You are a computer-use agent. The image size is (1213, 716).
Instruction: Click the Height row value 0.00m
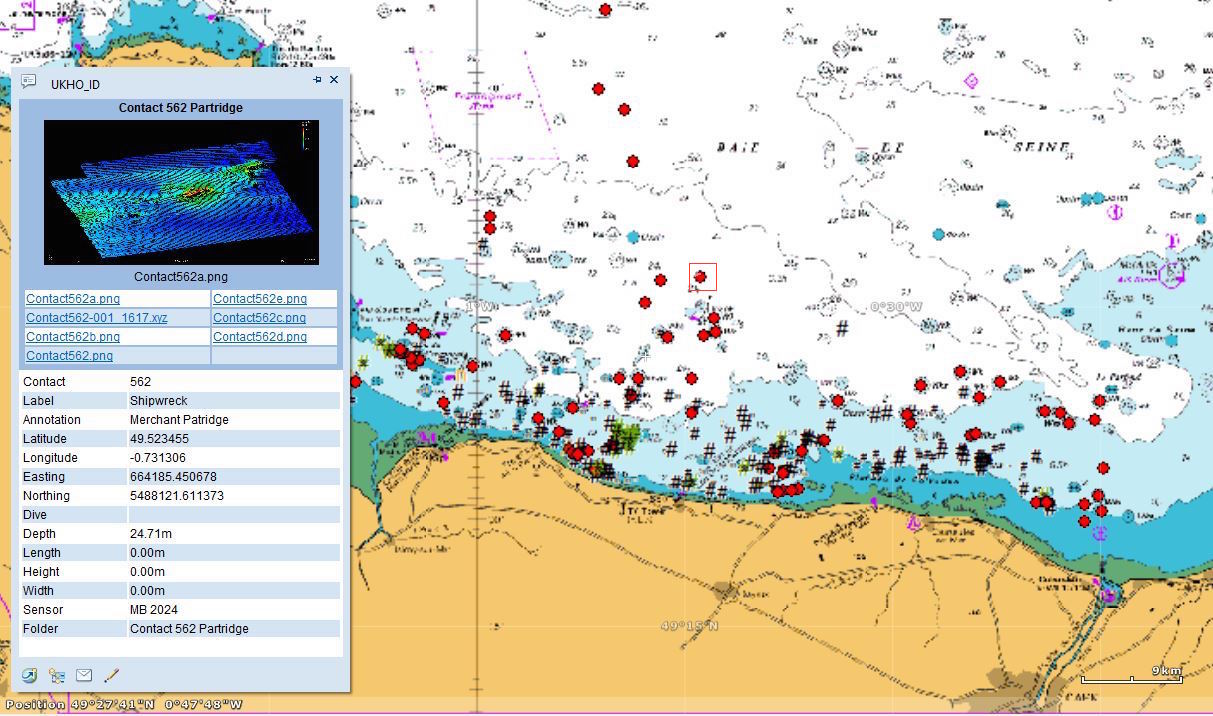(147, 572)
